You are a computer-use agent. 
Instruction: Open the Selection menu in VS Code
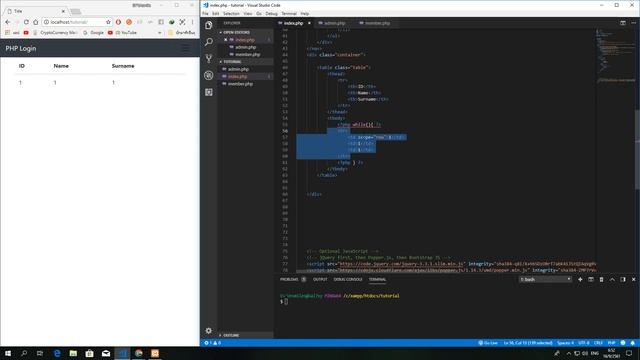pos(231,13)
